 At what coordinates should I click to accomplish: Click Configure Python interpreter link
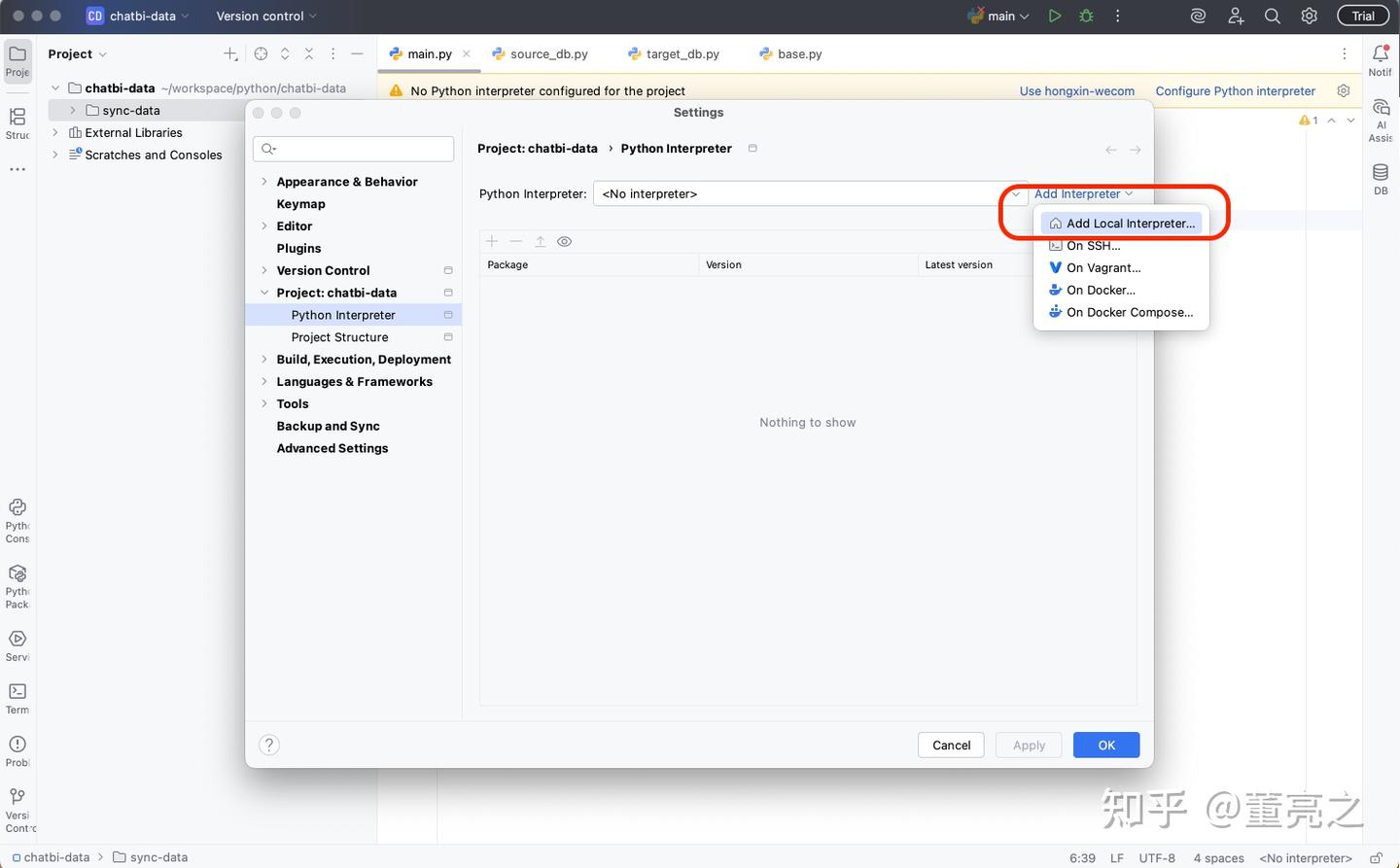1235,91
